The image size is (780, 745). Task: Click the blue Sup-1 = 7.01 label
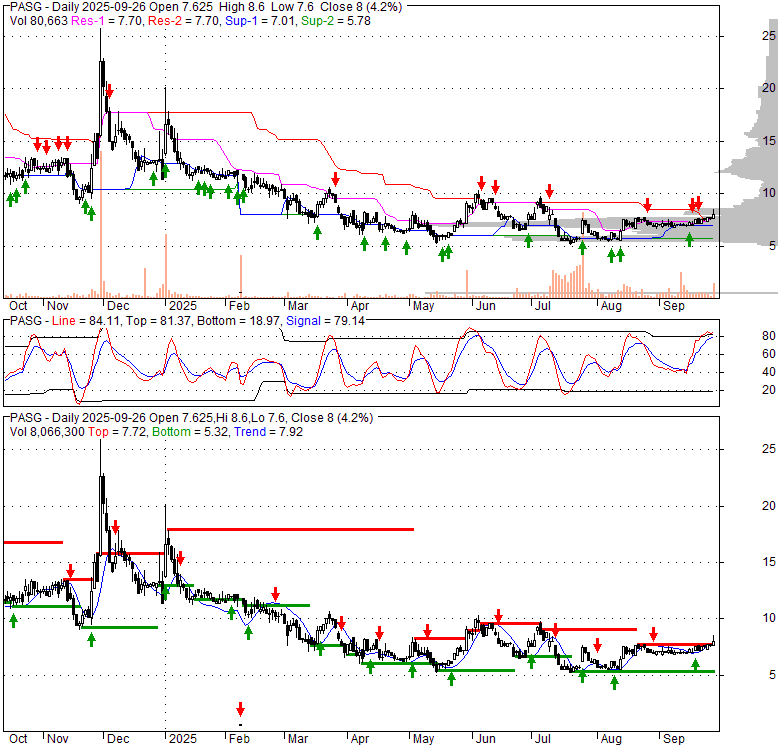pyautogui.click(x=261, y=21)
